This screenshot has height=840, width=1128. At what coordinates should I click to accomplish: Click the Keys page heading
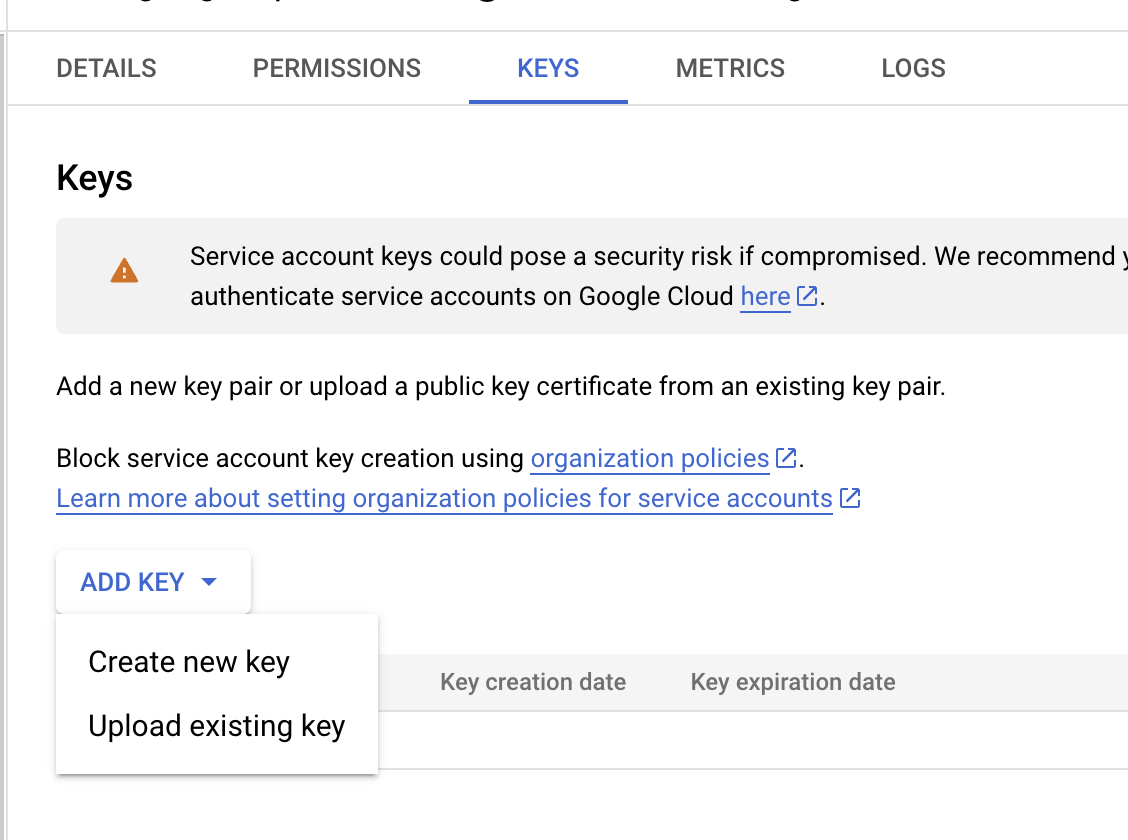(94, 177)
